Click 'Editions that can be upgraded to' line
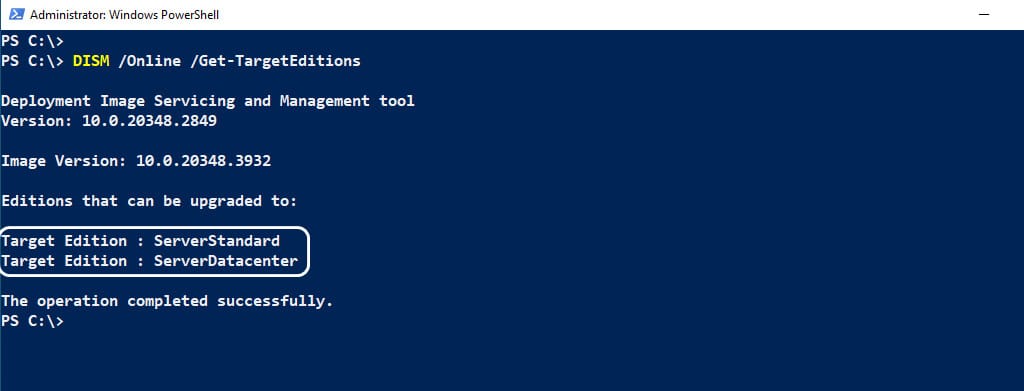1024x391 pixels. [149, 201]
